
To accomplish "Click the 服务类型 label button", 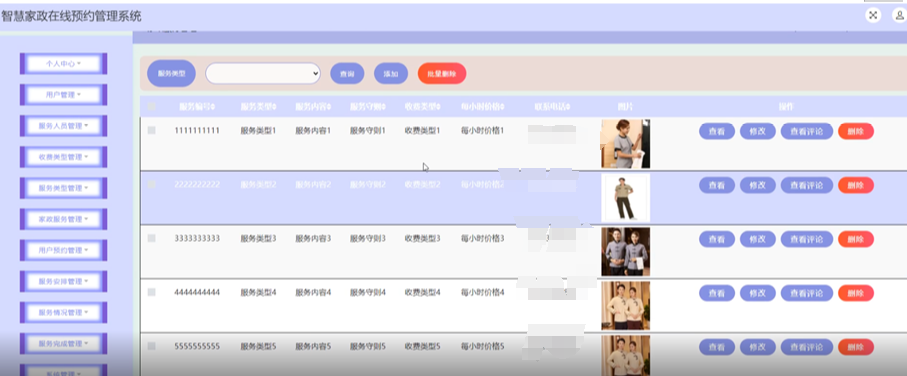I will [x=171, y=73].
